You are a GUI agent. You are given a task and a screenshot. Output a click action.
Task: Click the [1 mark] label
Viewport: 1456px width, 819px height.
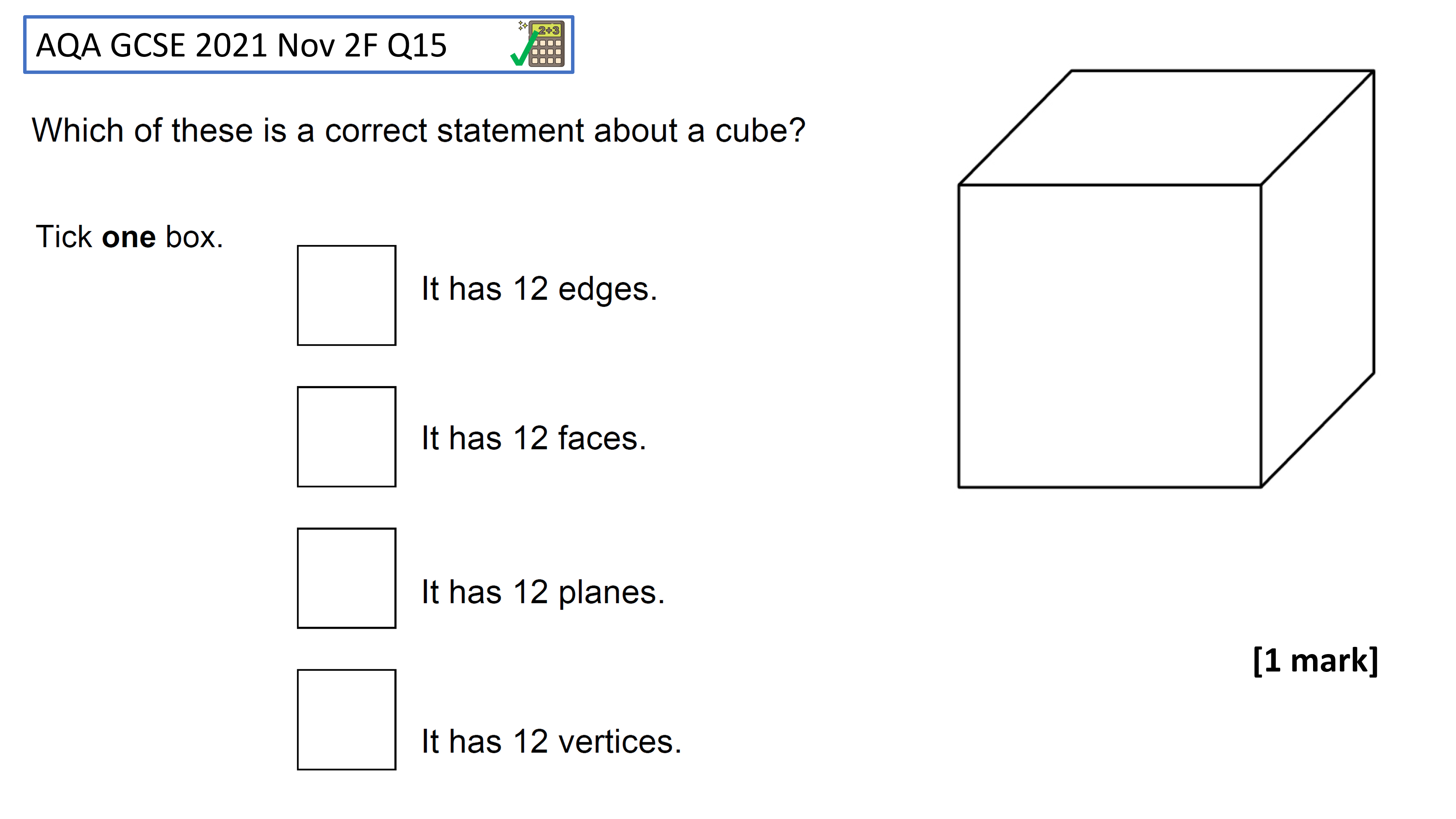pyautogui.click(x=1315, y=660)
